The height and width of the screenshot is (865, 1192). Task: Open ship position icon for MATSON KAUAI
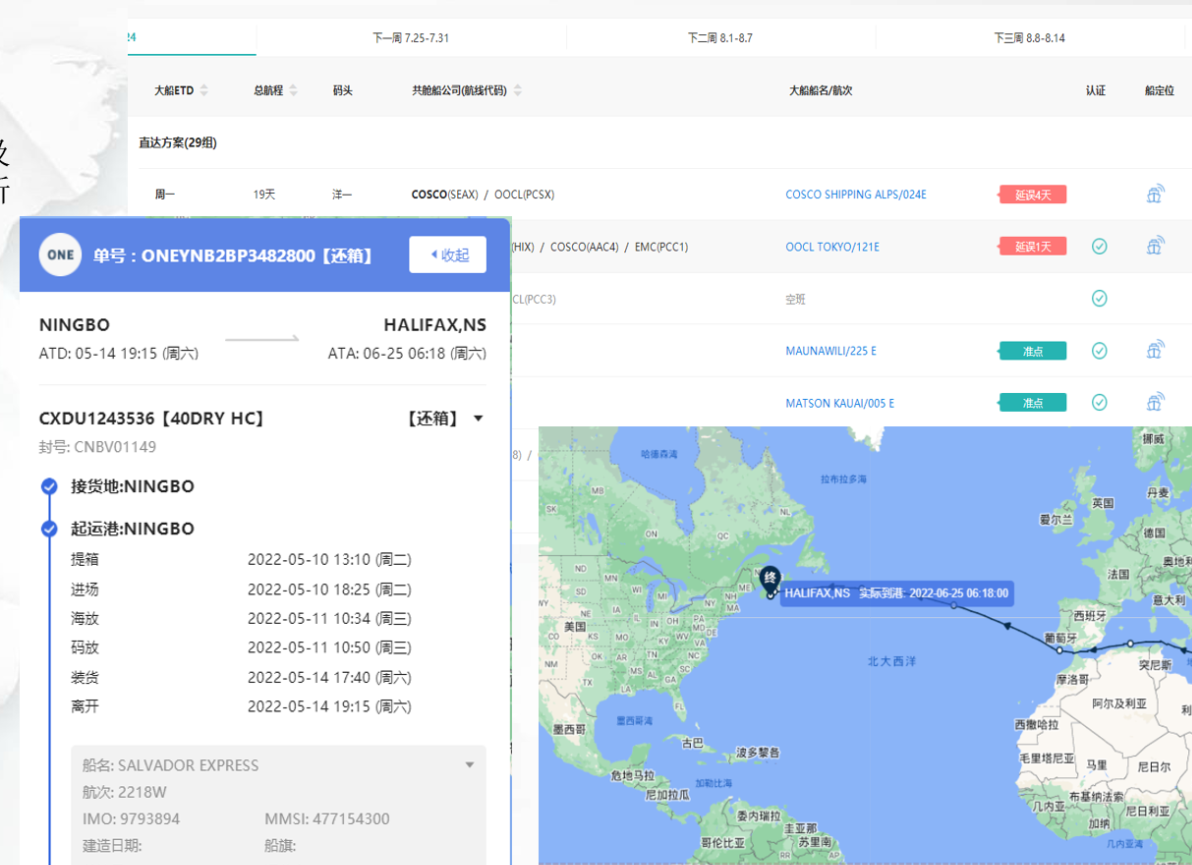tap(1155, 402)
